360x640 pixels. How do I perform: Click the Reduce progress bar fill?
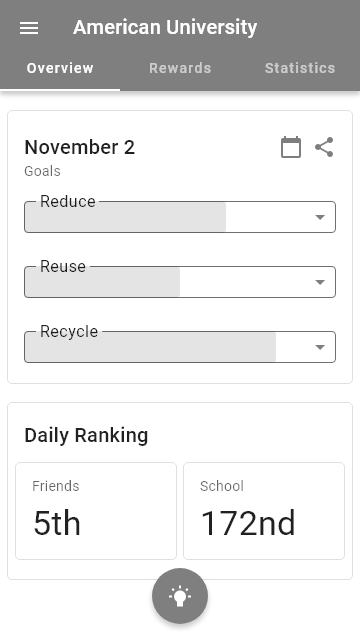tap(126, 217)
